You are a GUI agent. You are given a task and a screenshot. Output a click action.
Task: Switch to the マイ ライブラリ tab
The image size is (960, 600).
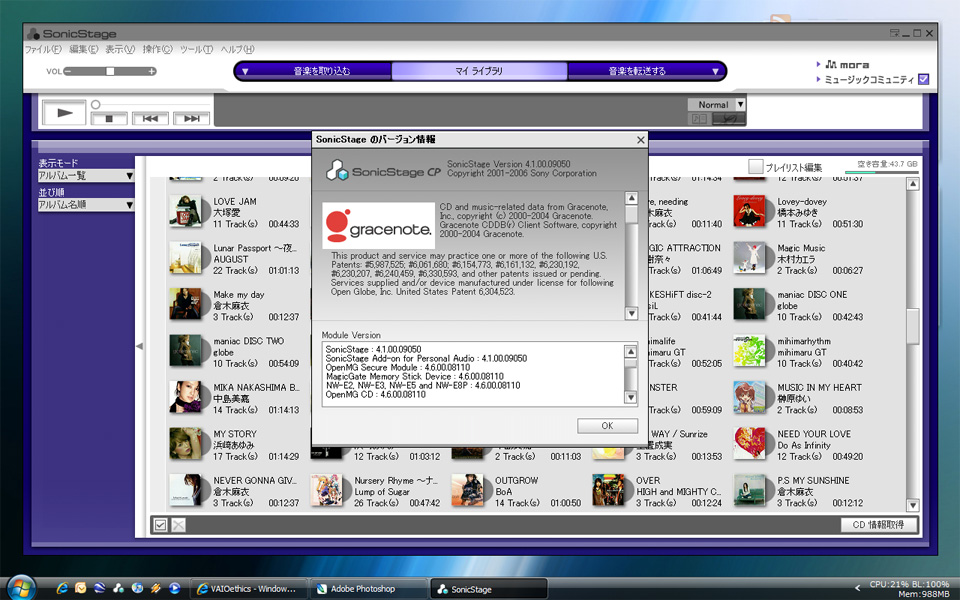tap(479, 71)
